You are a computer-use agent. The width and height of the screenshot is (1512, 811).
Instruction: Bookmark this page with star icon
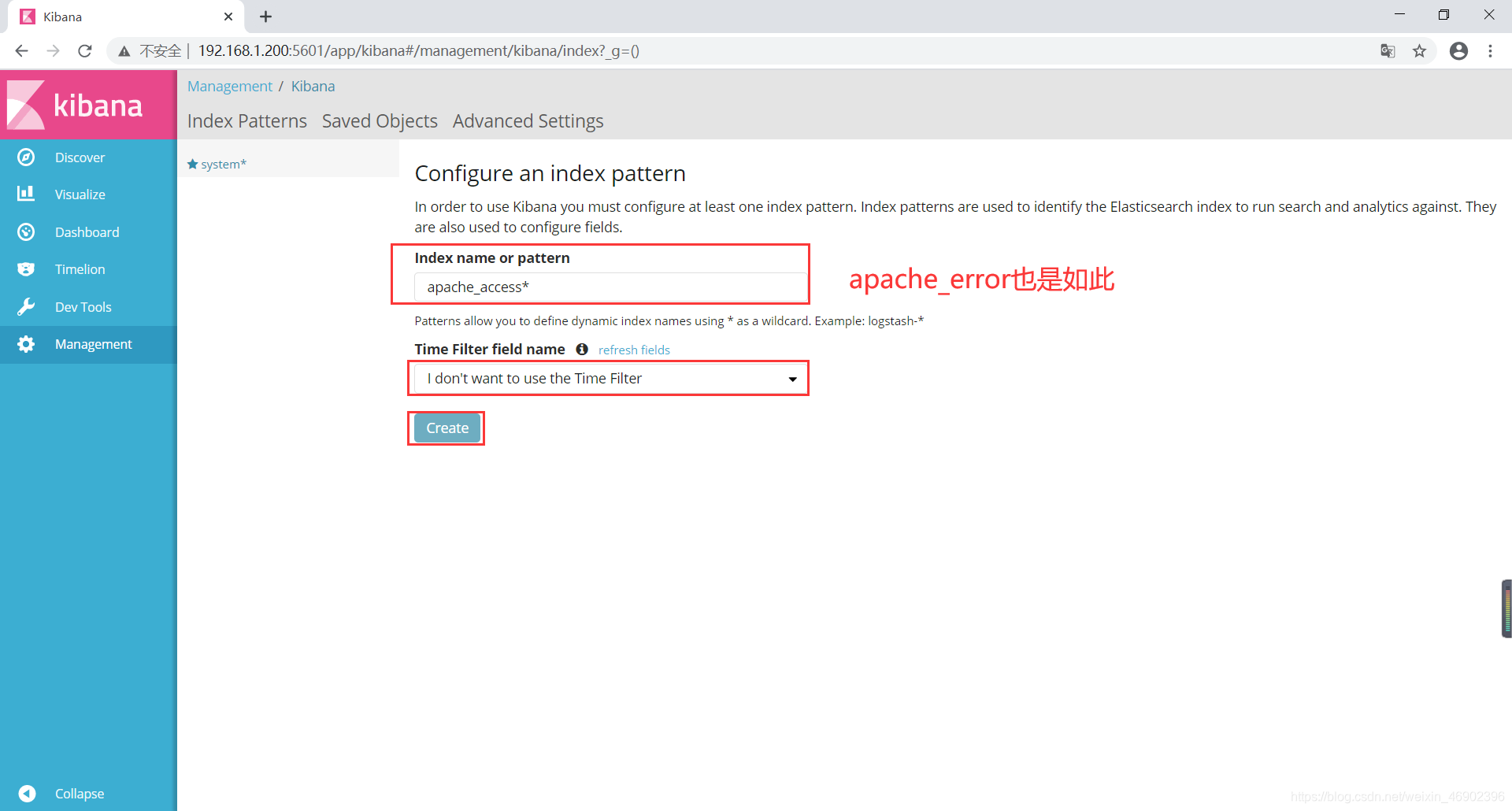(1419, 51)
